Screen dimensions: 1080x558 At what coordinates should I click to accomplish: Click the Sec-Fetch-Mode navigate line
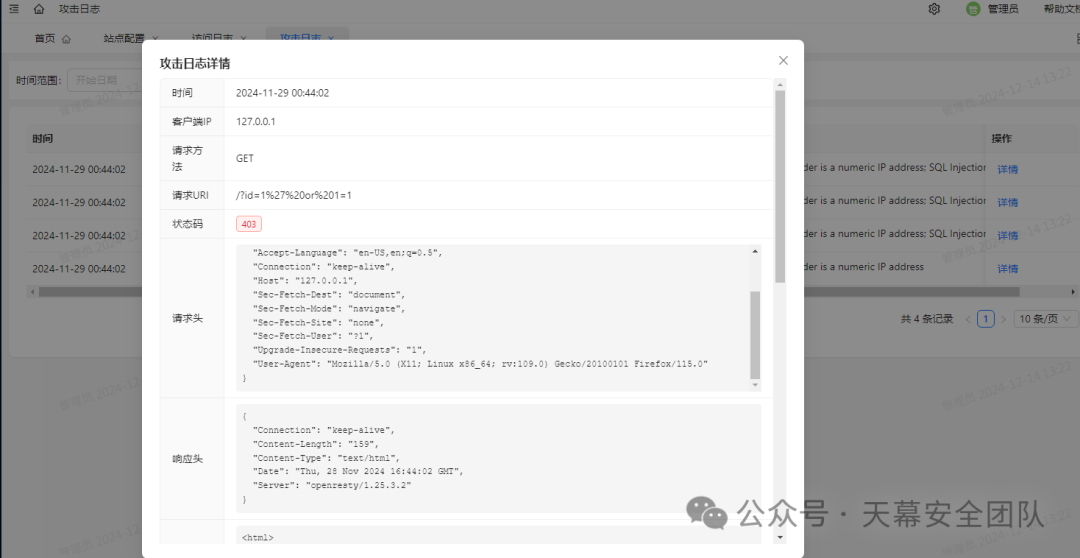tap(329, 308)
